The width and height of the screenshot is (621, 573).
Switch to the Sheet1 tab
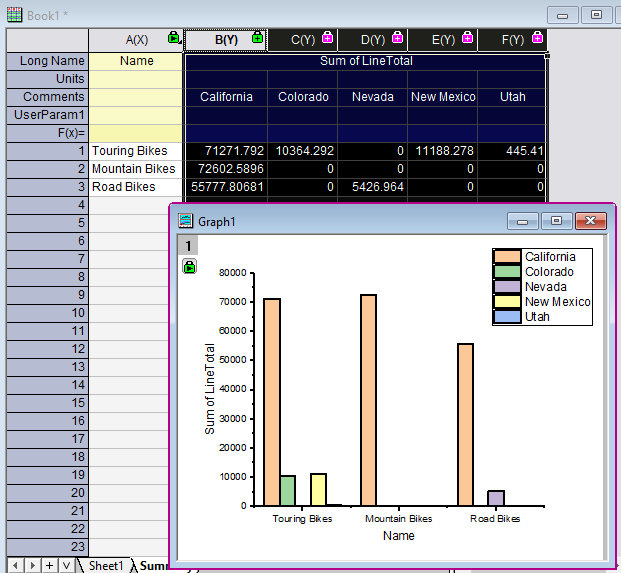tap(105, 565)
